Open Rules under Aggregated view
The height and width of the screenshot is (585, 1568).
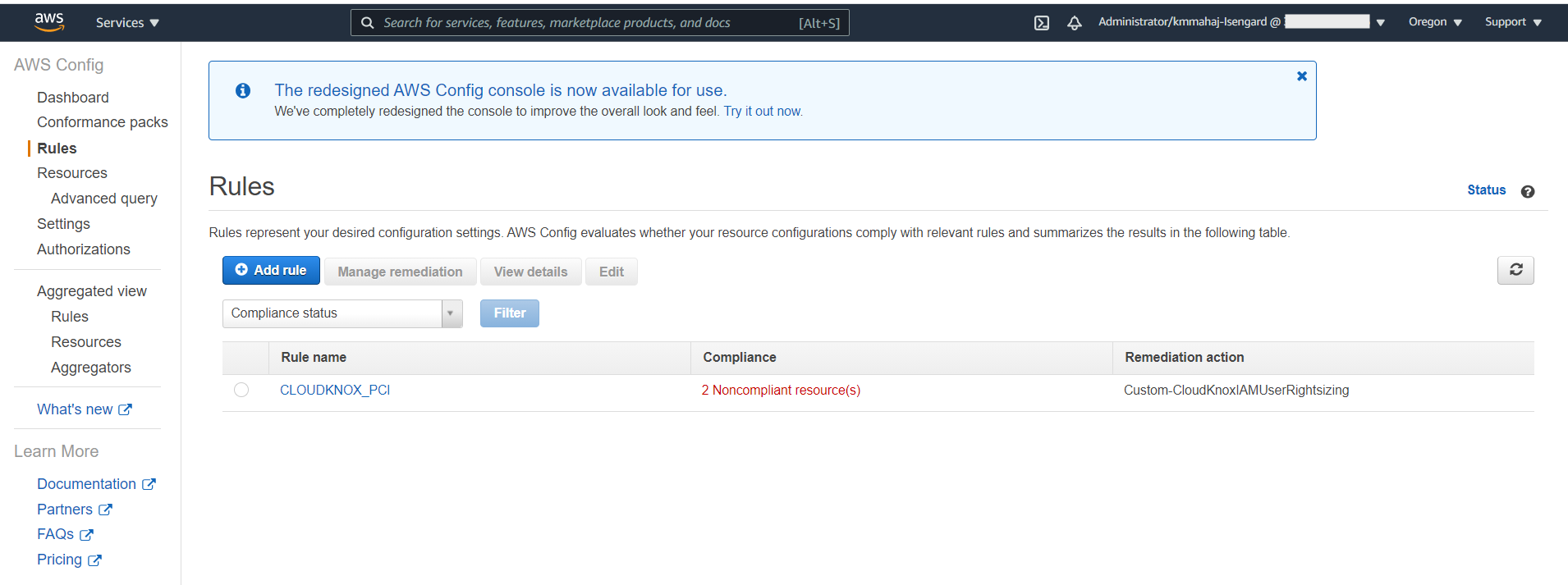click(x=69, y=317)
